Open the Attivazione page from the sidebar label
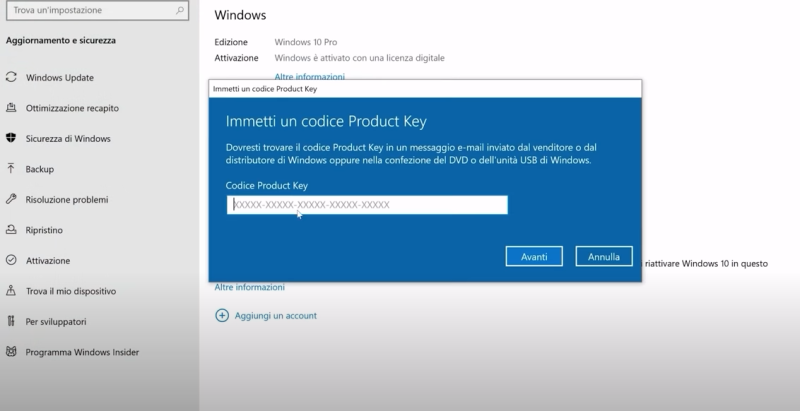The width and height of the screenshot is (800, 411). (x=48, y=260)
